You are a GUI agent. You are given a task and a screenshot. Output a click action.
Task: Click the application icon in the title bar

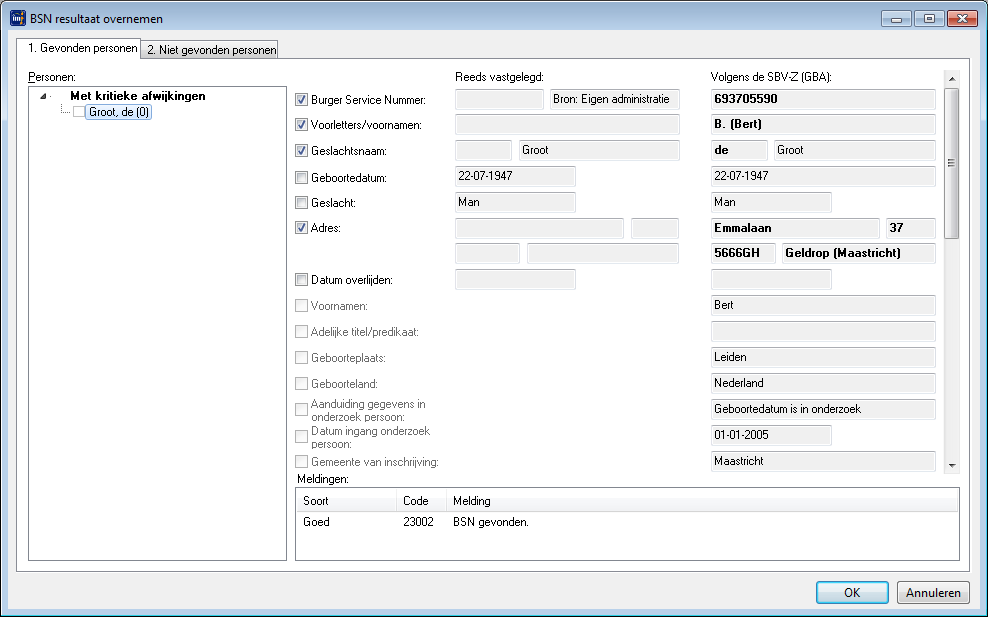[18, 18]
